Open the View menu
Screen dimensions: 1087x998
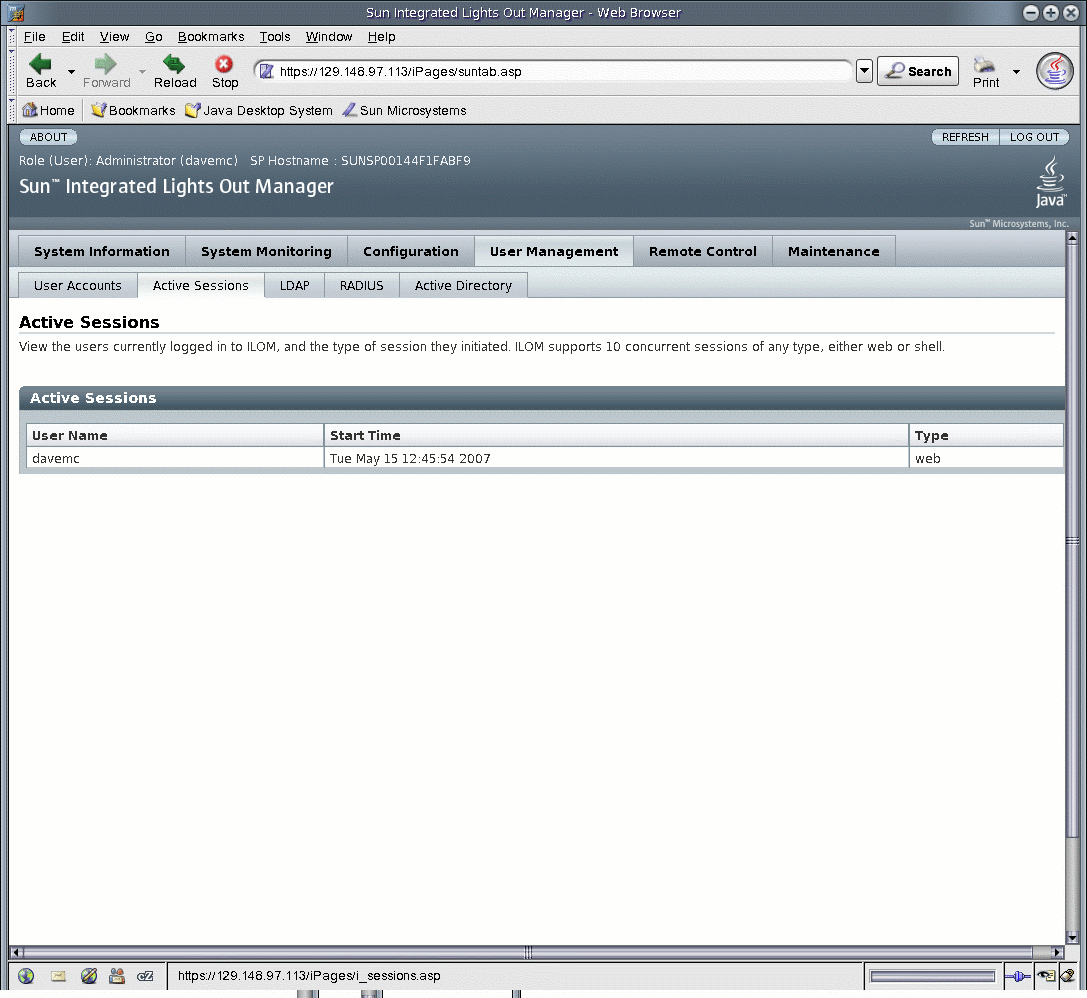point(114,37)
